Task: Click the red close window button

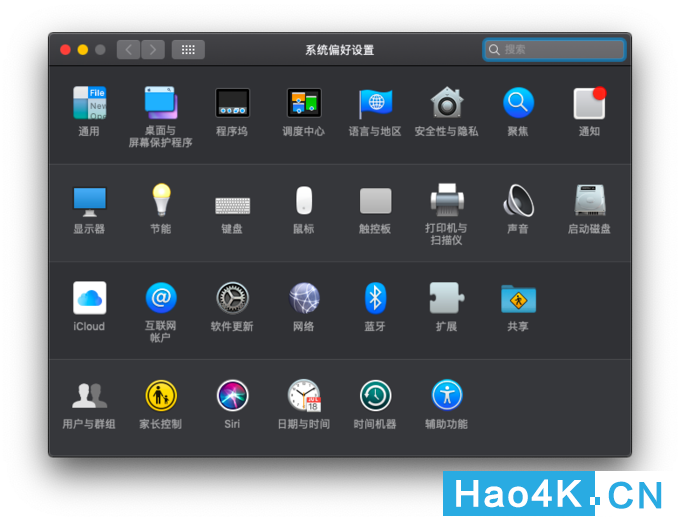Action: coord(65,49)
